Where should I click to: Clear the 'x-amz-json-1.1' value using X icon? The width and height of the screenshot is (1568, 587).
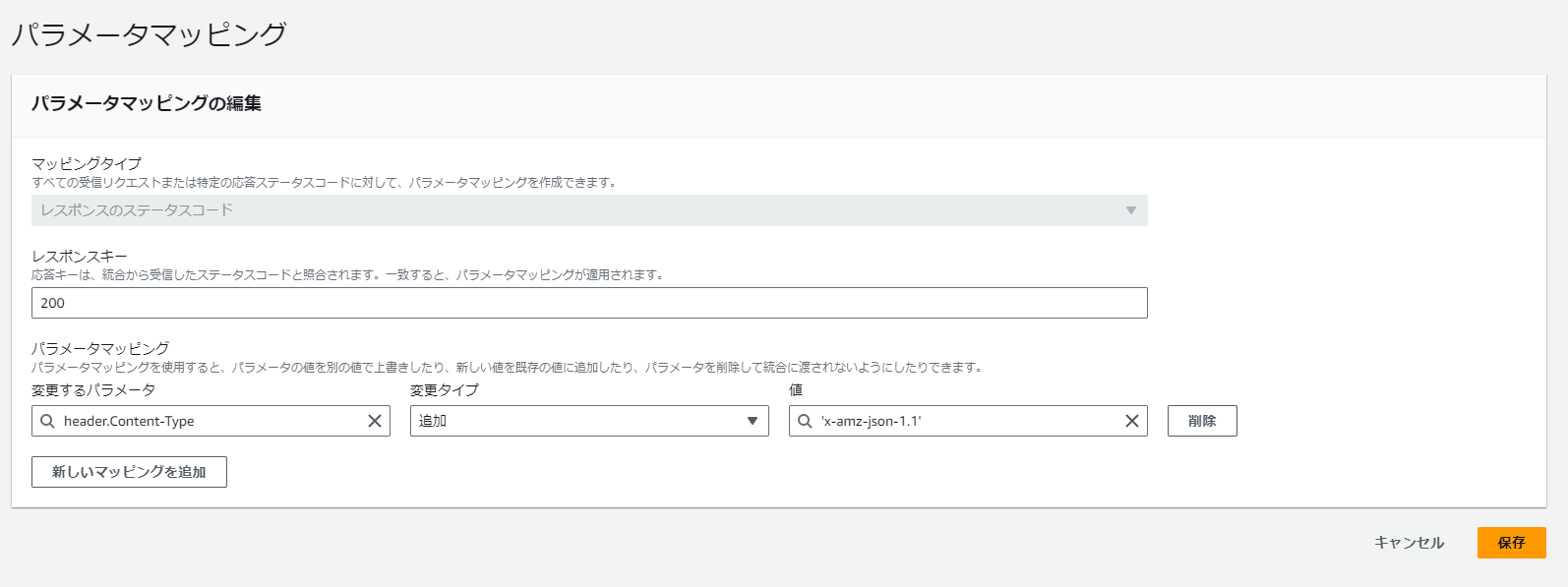(1132, 421)
